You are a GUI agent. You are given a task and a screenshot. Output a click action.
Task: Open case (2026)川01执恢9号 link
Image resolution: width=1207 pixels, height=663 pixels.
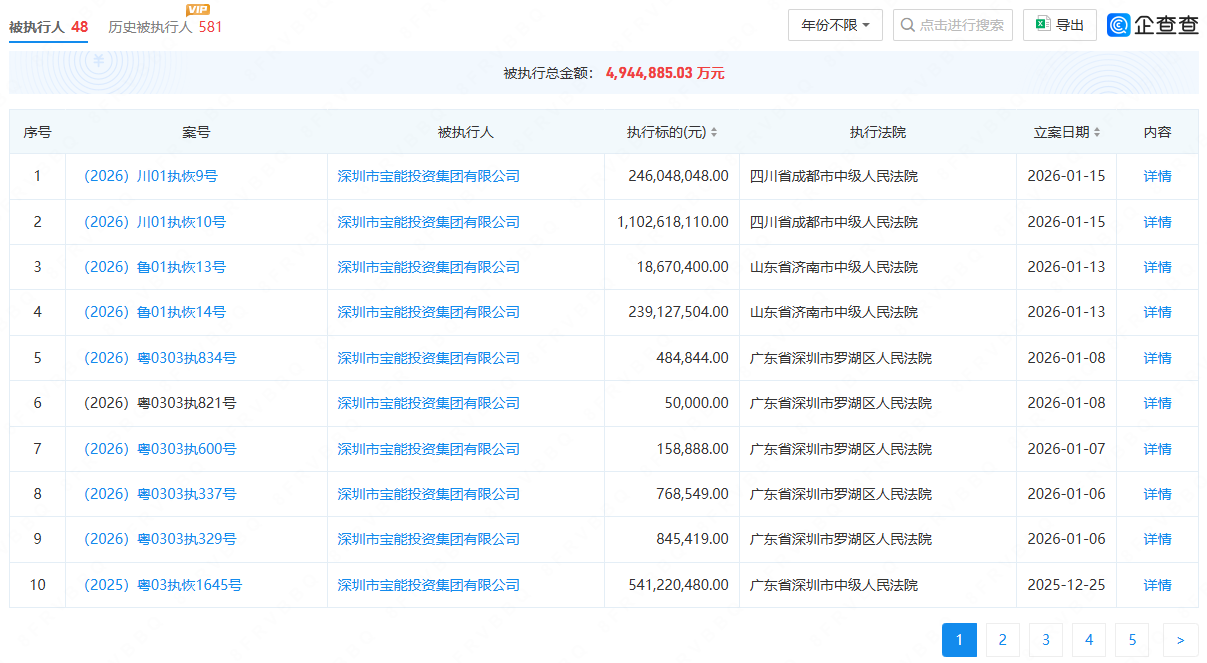(x=151, y=176)
